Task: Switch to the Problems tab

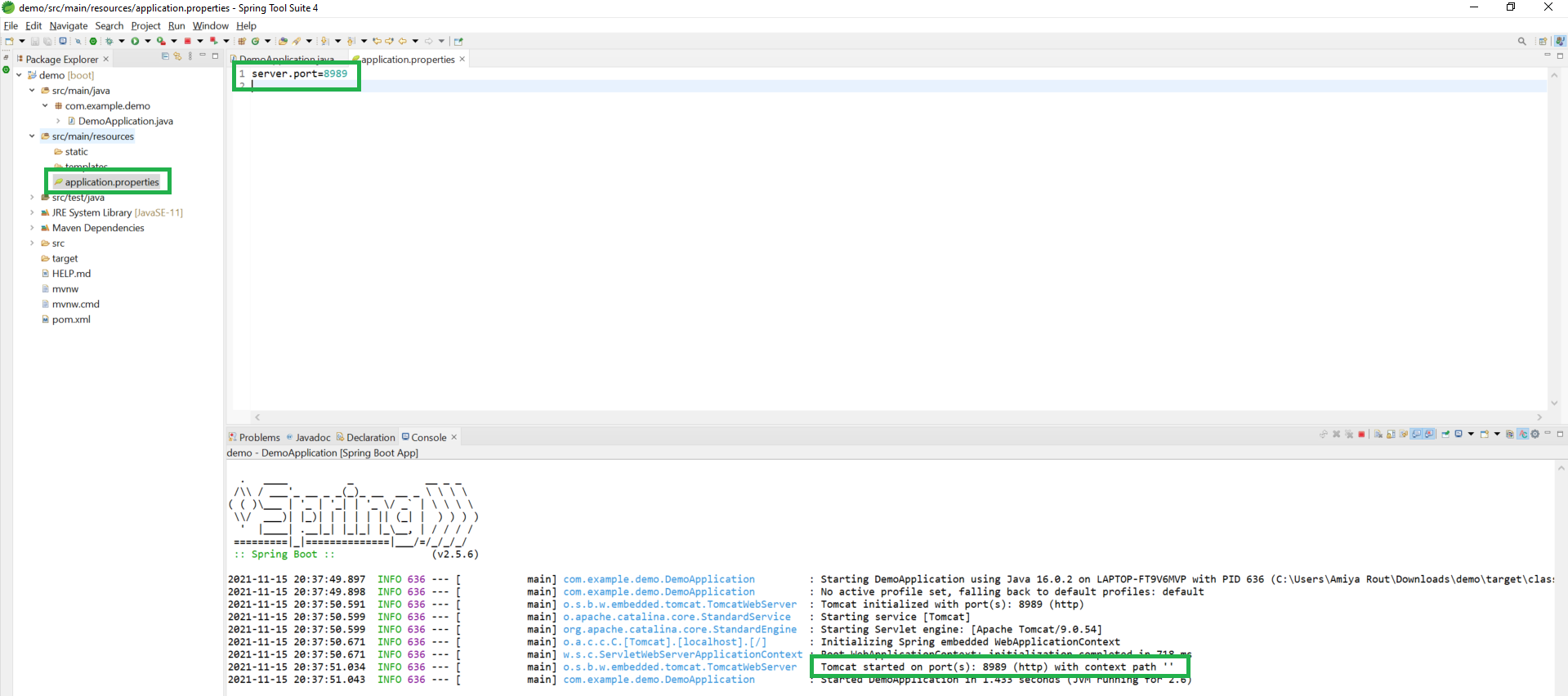Action: coord(255,437)
